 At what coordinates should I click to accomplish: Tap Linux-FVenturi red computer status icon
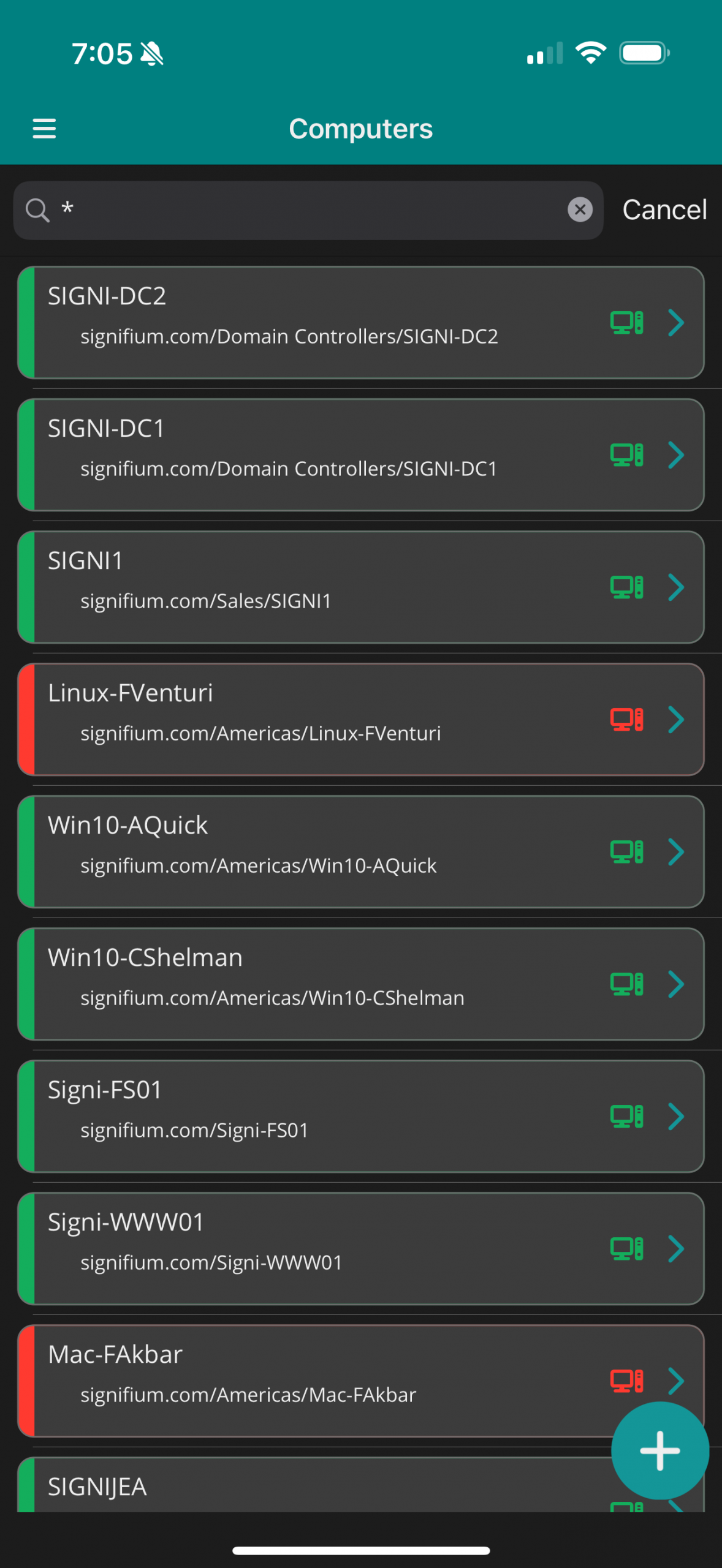tap(626, 720)
